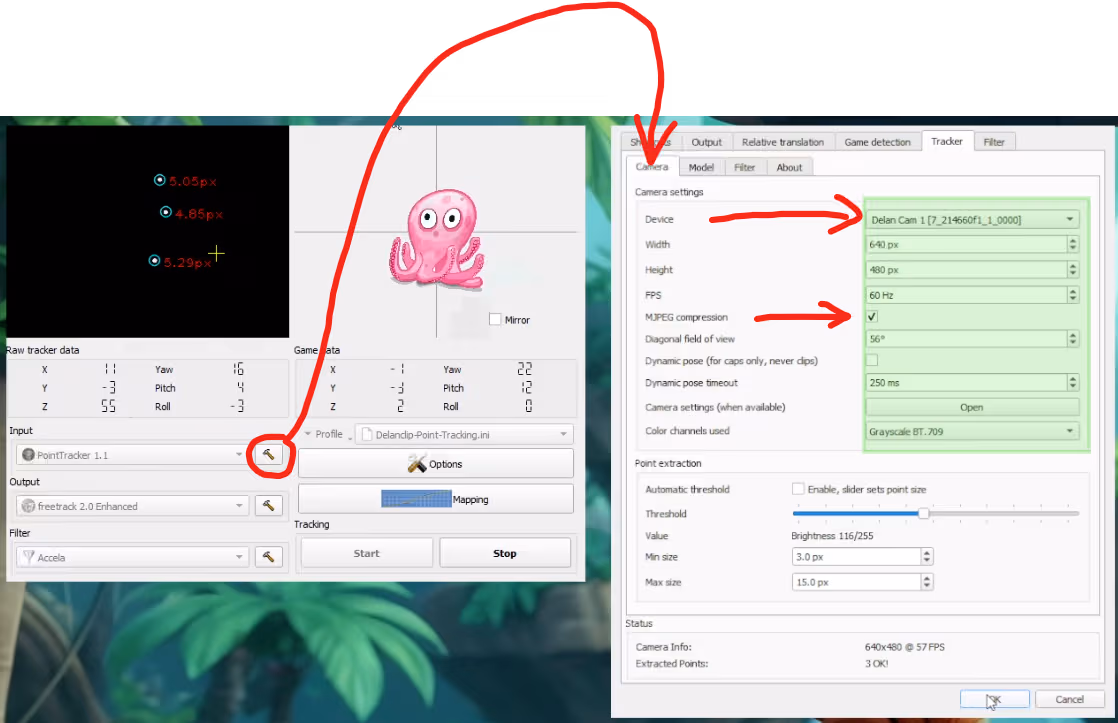
Task: Open Accela filter settings hammer icon
Action: [x=268, y=557]
